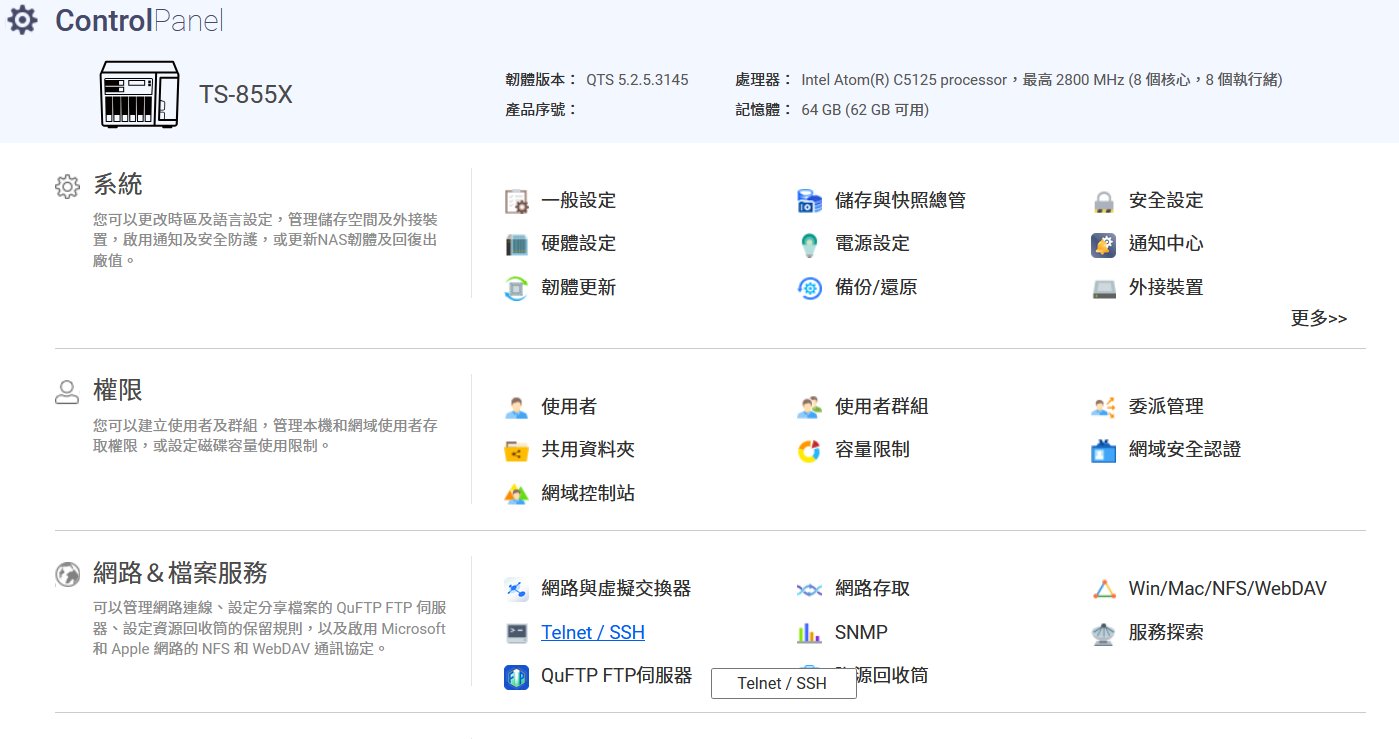Open 備份/還原 text link
1399x739 pixels.
876,288
